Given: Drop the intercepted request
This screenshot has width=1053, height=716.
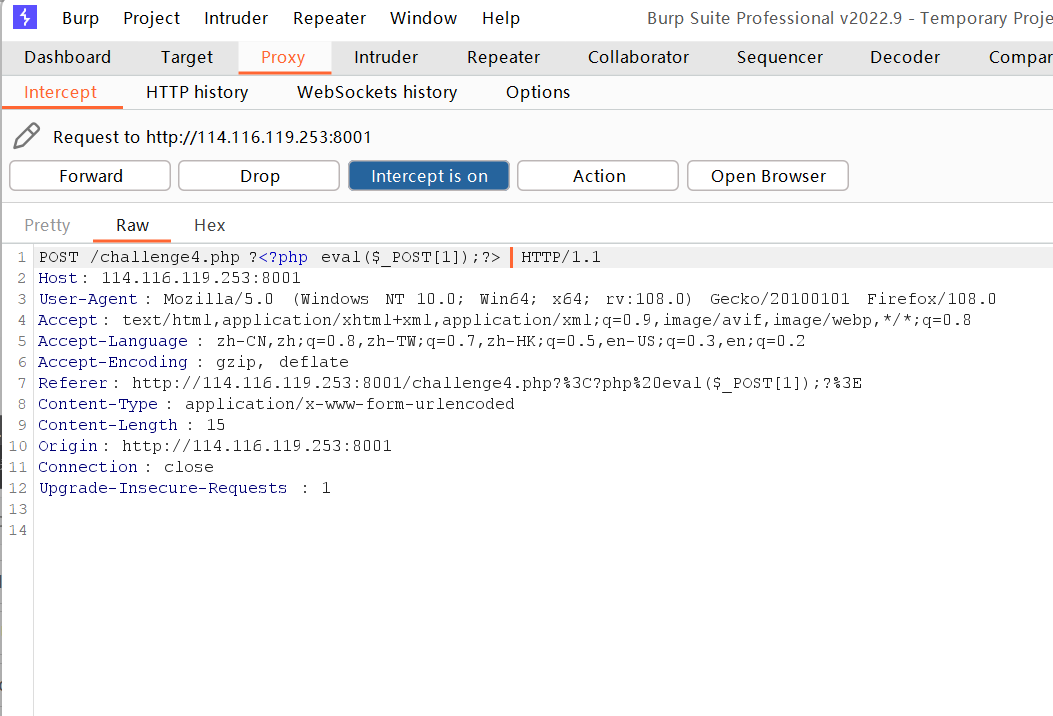Looking at the screenshot, I should point(259,176).
